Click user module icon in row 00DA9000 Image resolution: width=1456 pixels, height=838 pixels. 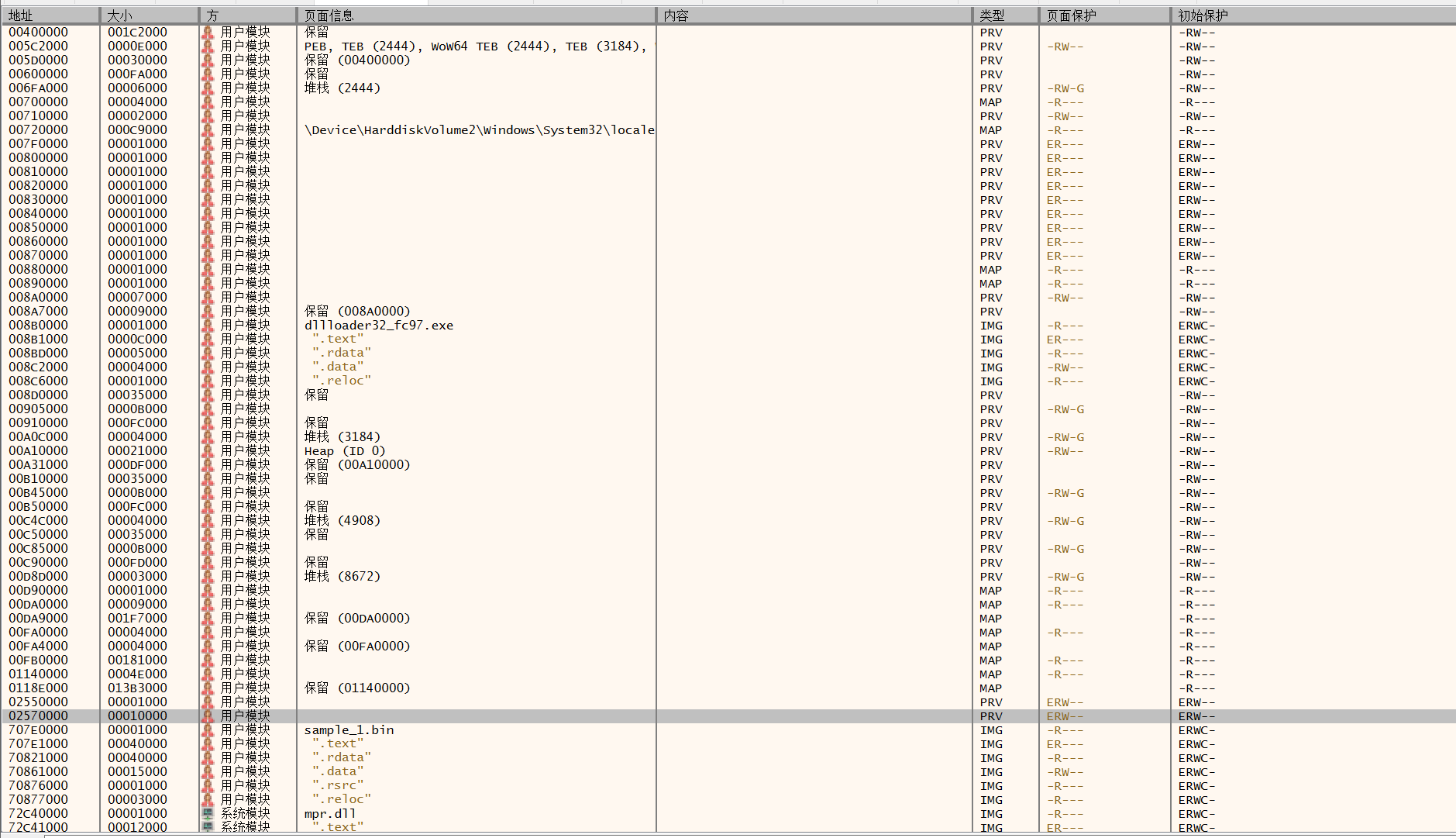pos(208,619)
